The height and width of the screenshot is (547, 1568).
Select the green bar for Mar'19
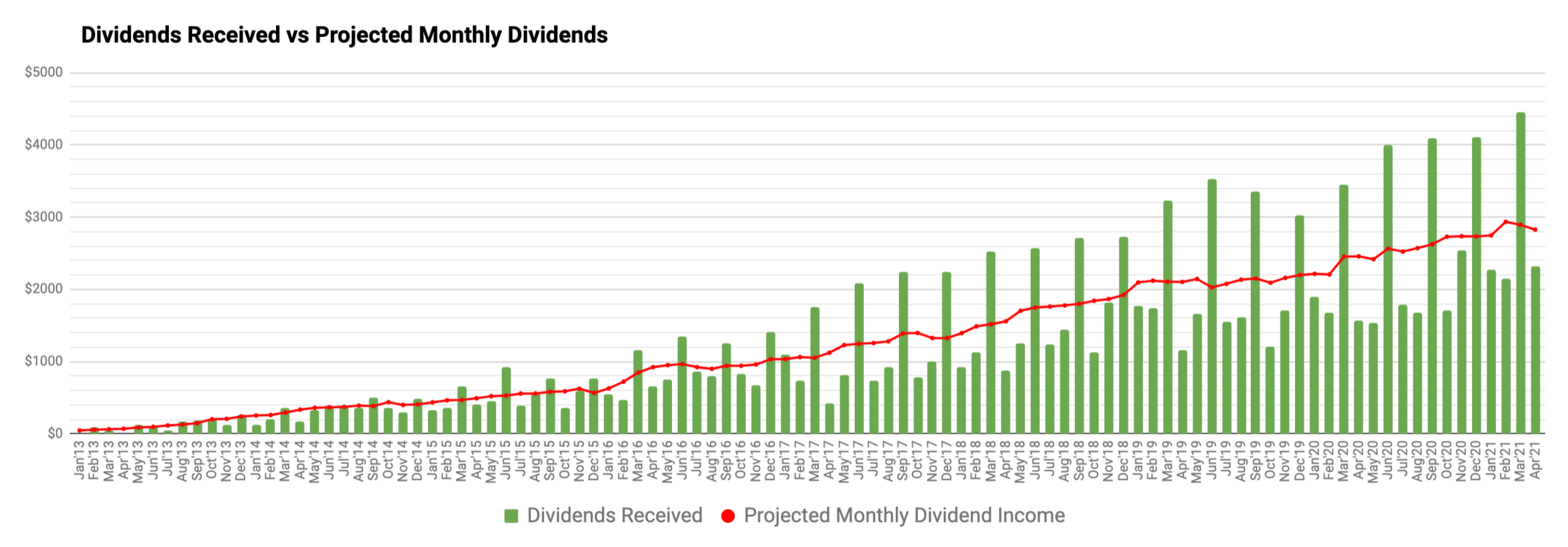(1168, 317)
